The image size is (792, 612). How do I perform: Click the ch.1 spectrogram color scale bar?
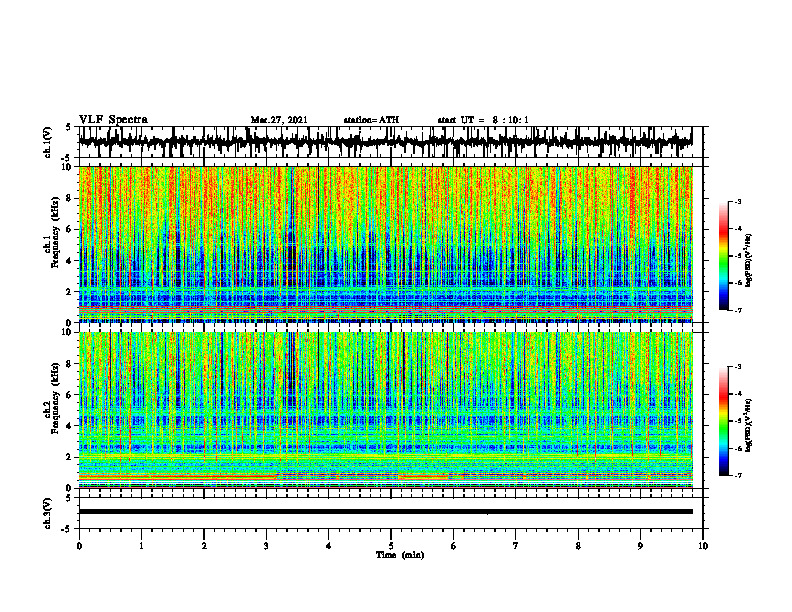(x=723, y=256)
